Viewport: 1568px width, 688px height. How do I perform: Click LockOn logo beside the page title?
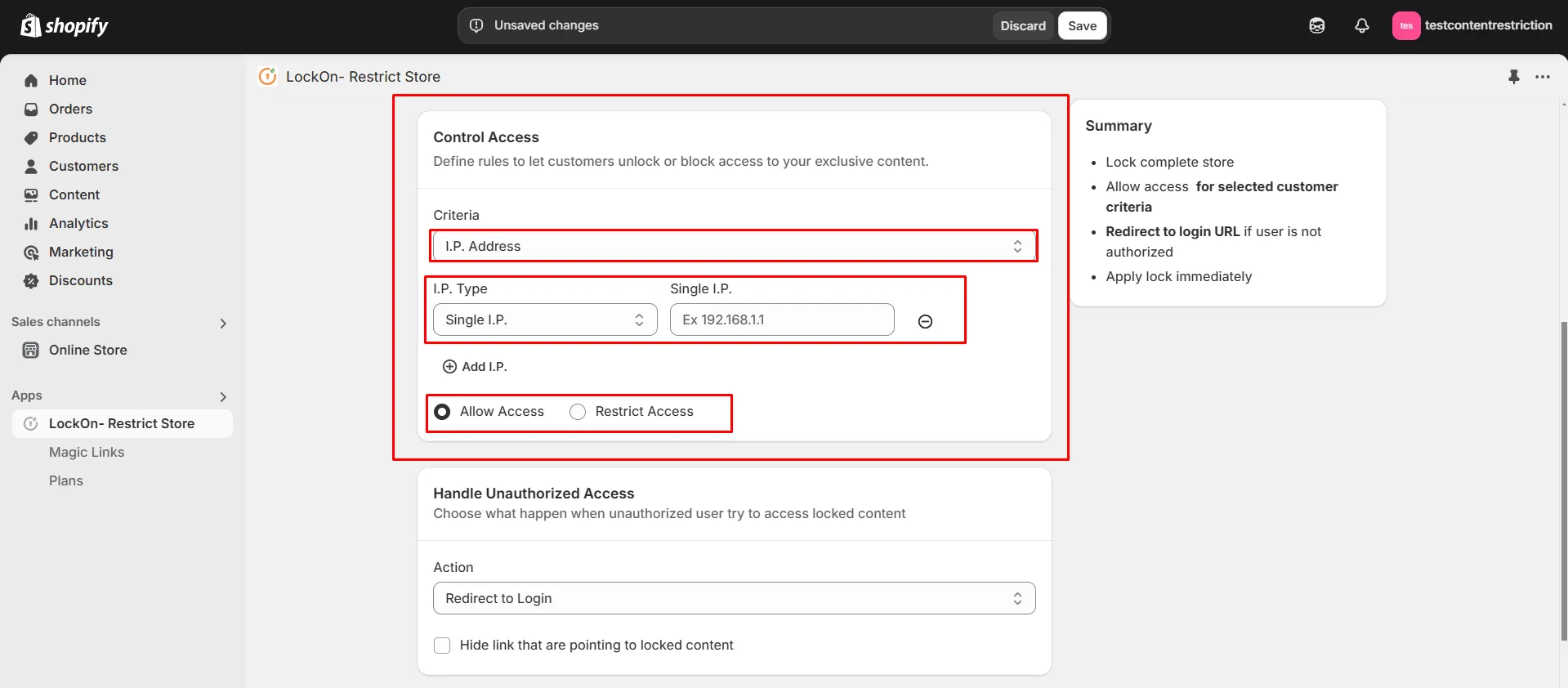tap(267, 76)
